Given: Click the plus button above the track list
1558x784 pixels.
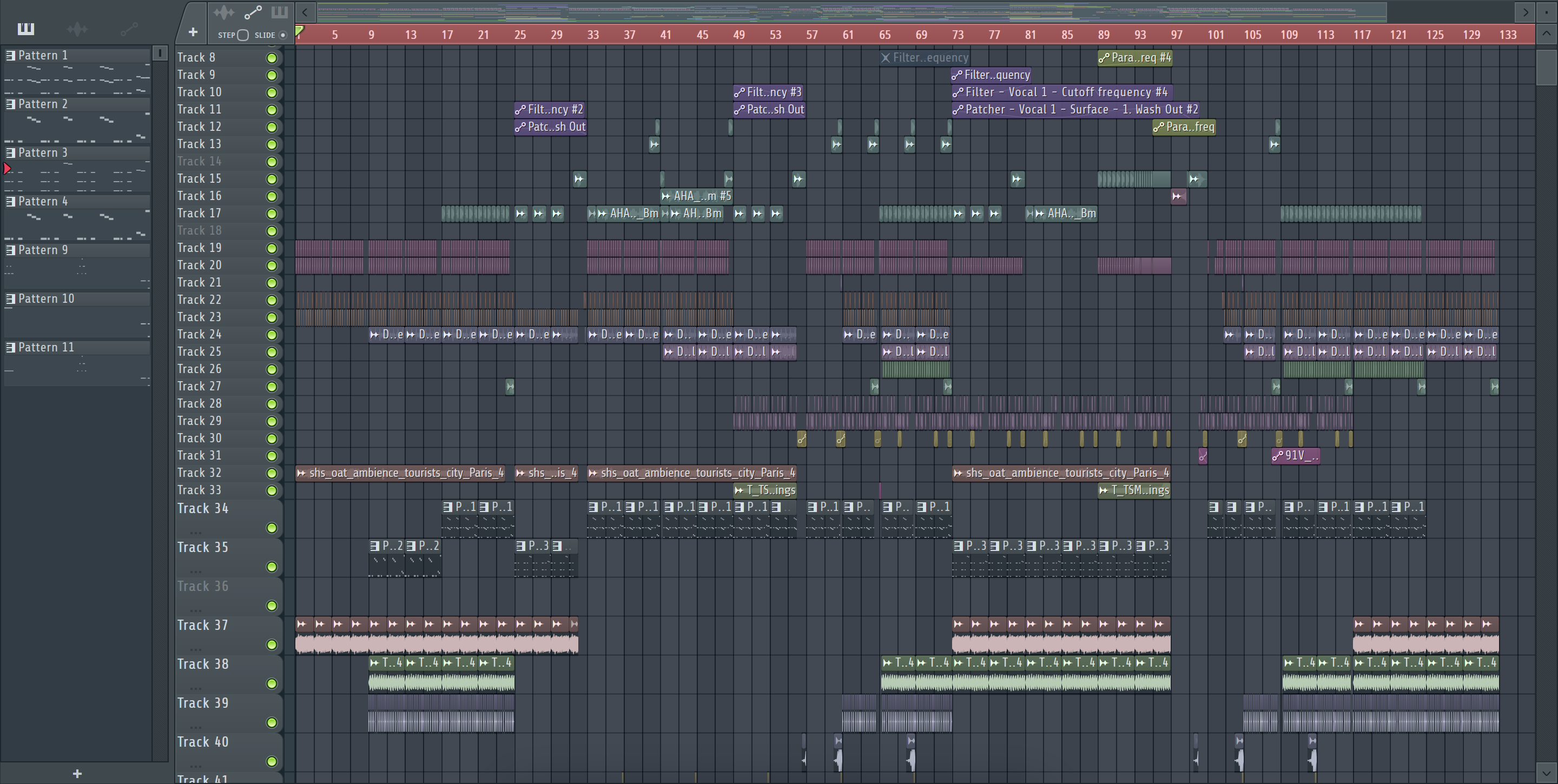Looking at the screenshot, I should tap(193, 32).
